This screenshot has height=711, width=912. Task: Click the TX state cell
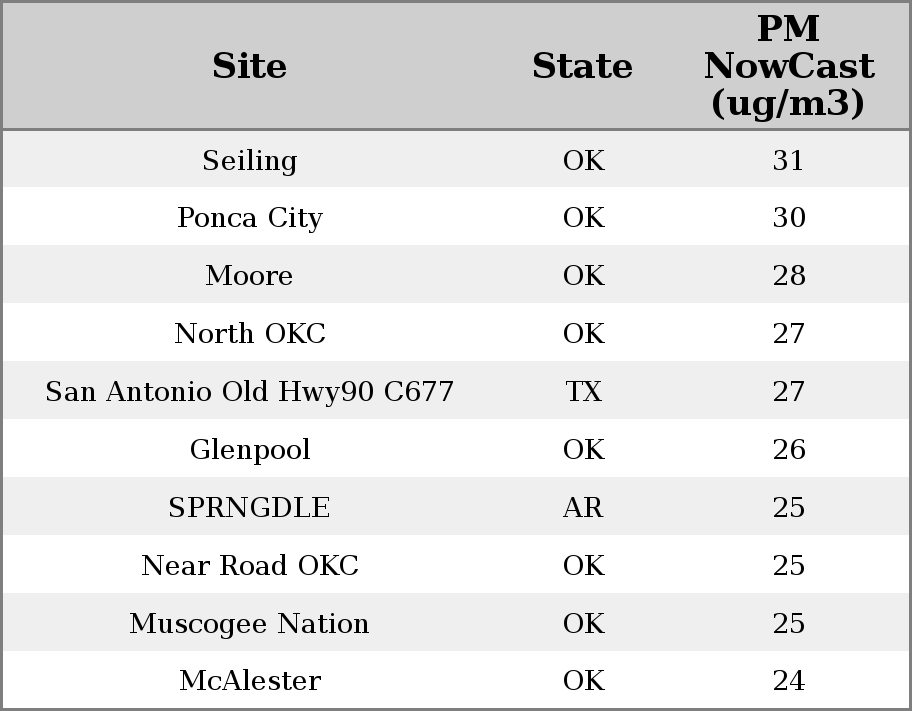click(x=583, y=391)
